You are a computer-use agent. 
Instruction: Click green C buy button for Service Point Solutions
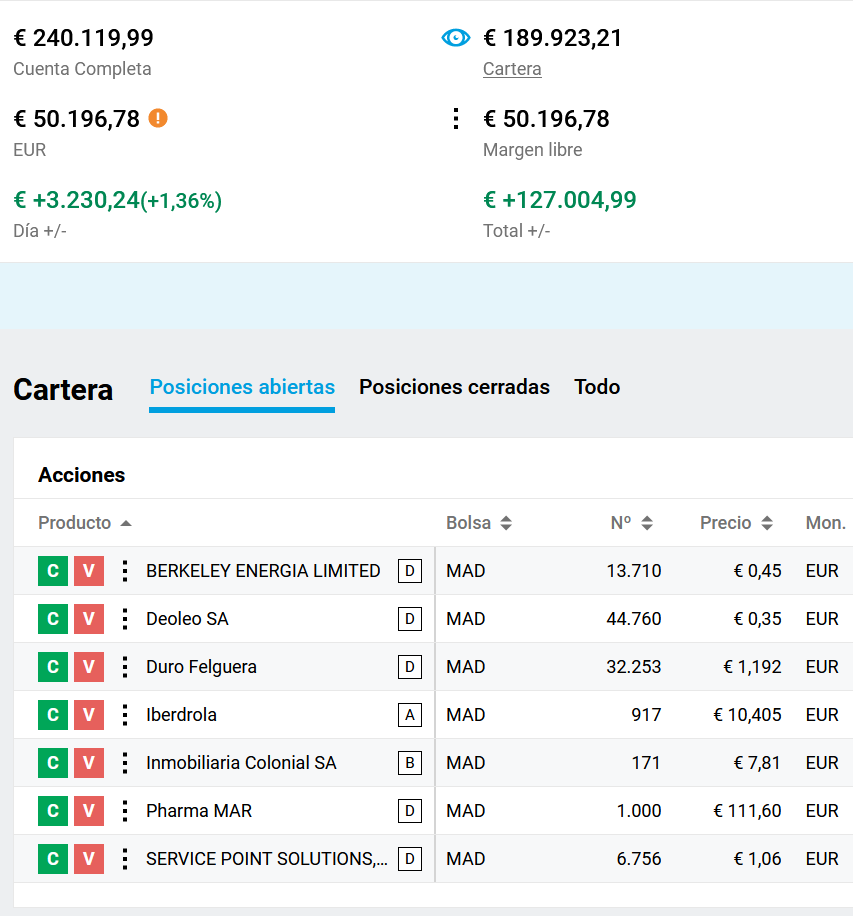[53, 858]
